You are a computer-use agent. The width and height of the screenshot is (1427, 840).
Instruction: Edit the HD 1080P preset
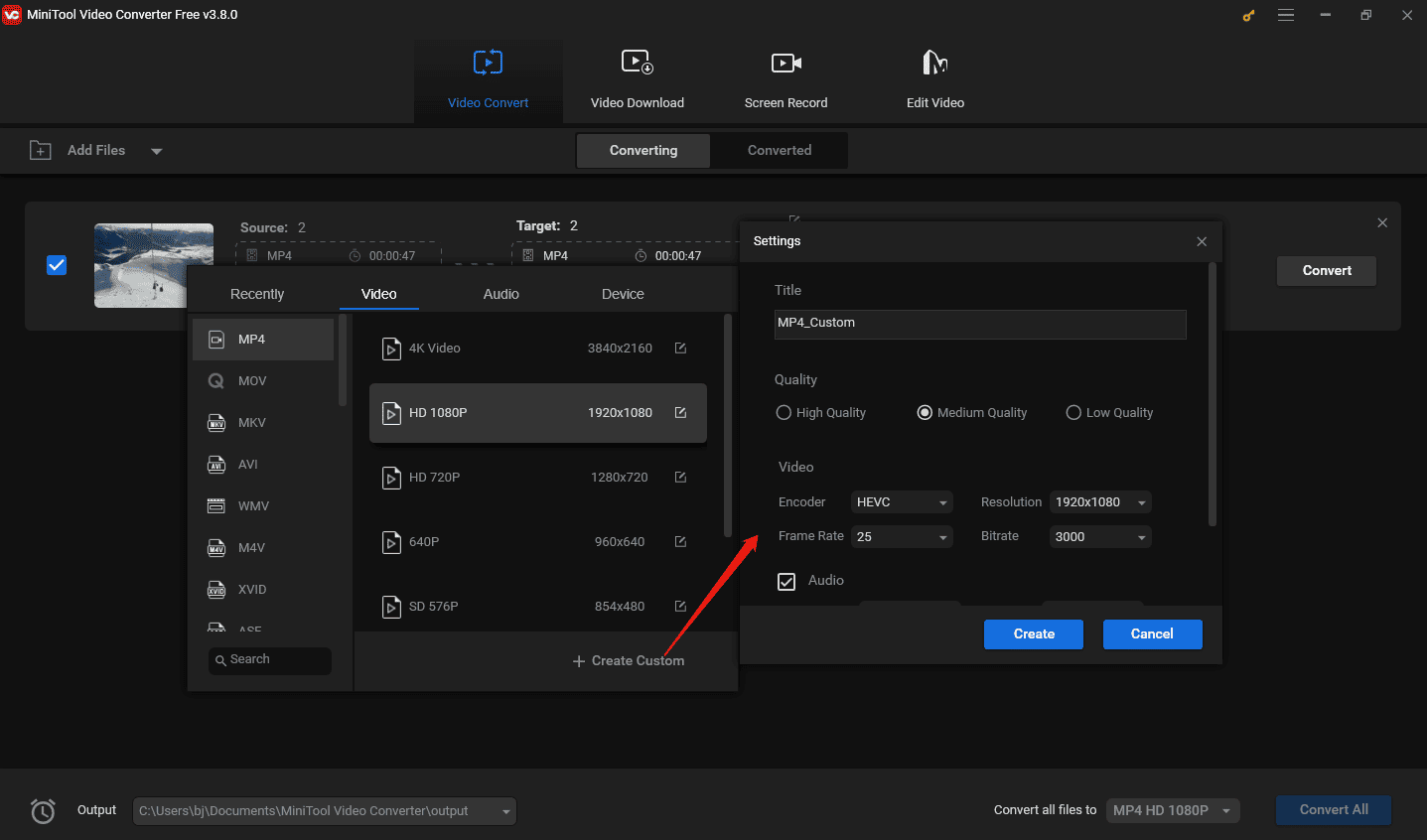680,412
